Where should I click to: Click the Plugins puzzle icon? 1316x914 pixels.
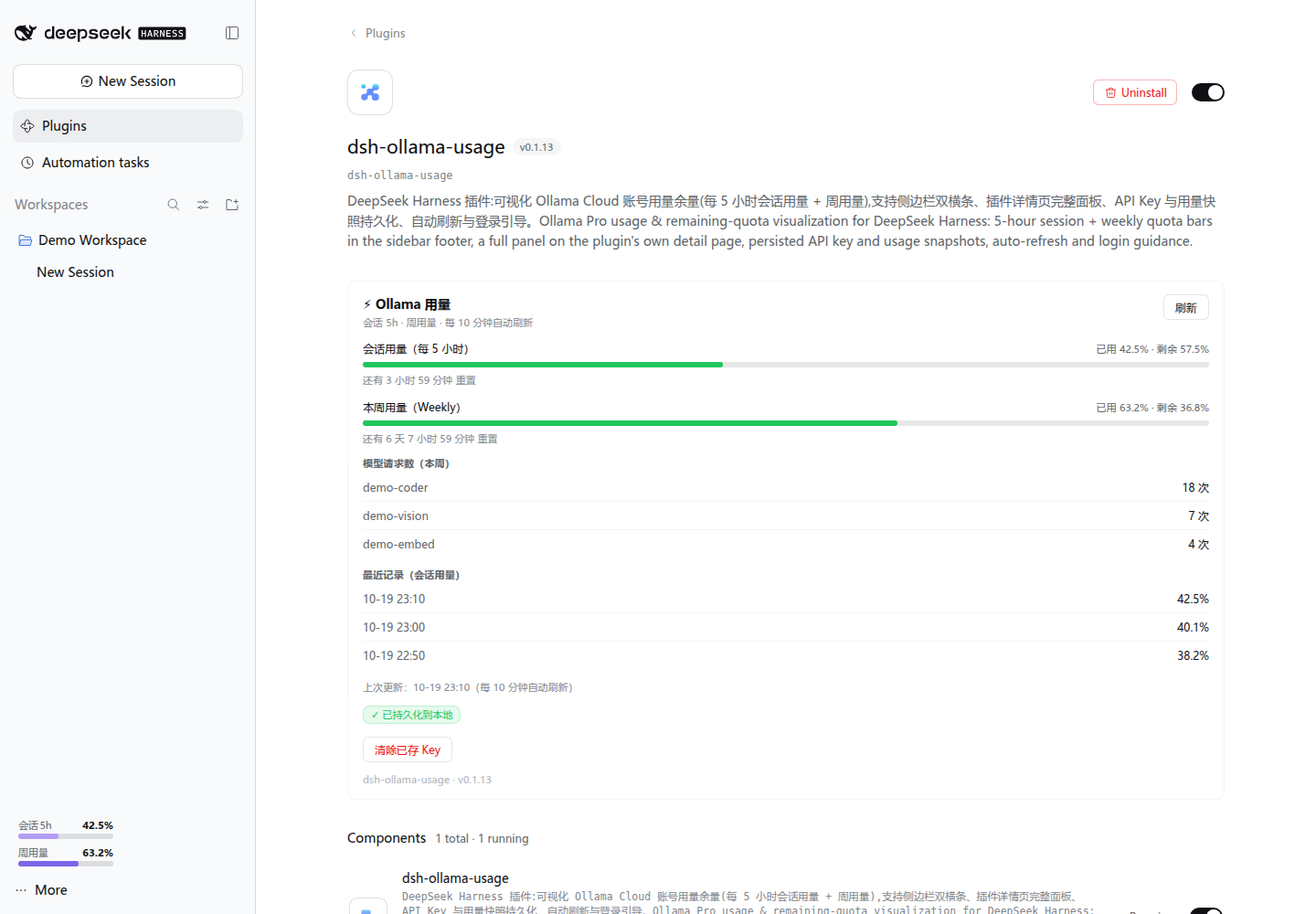[27, 126]
